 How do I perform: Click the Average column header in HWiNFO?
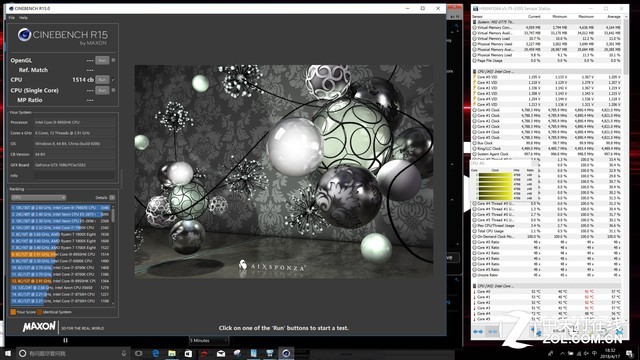(x=613, y=17)
